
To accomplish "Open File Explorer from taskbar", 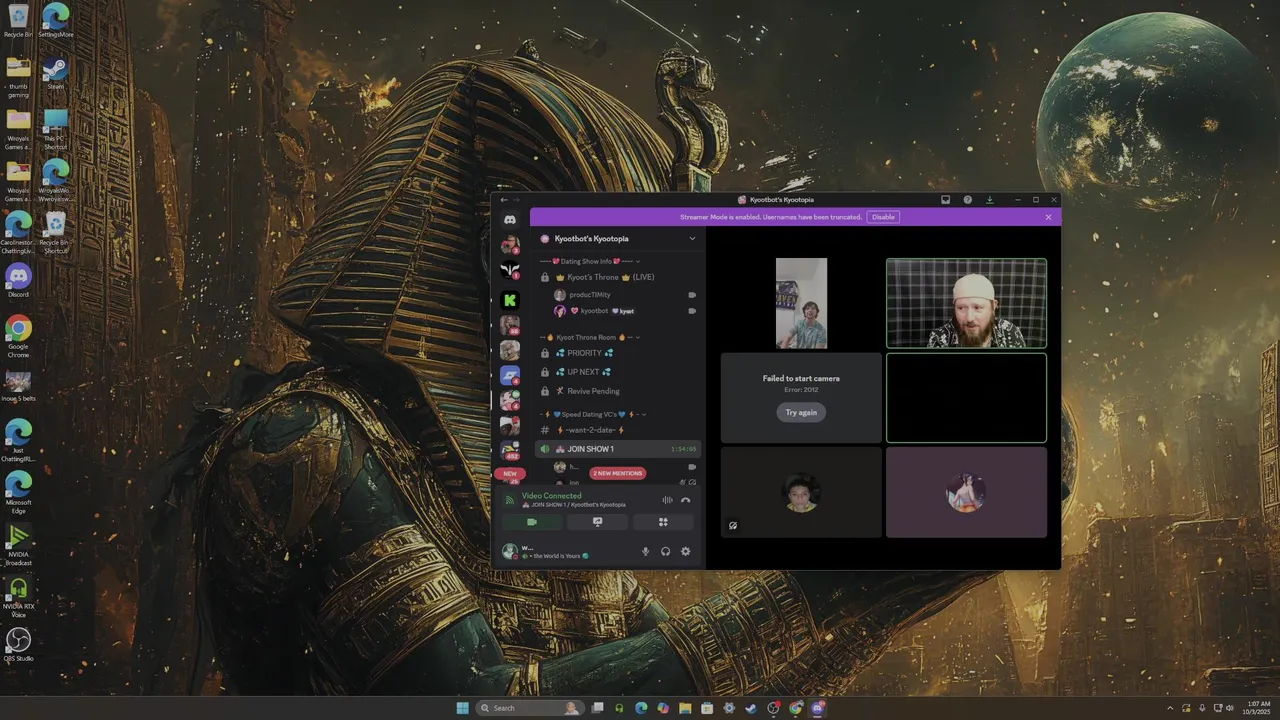I will pyautogui.click(x=685, y=708).
